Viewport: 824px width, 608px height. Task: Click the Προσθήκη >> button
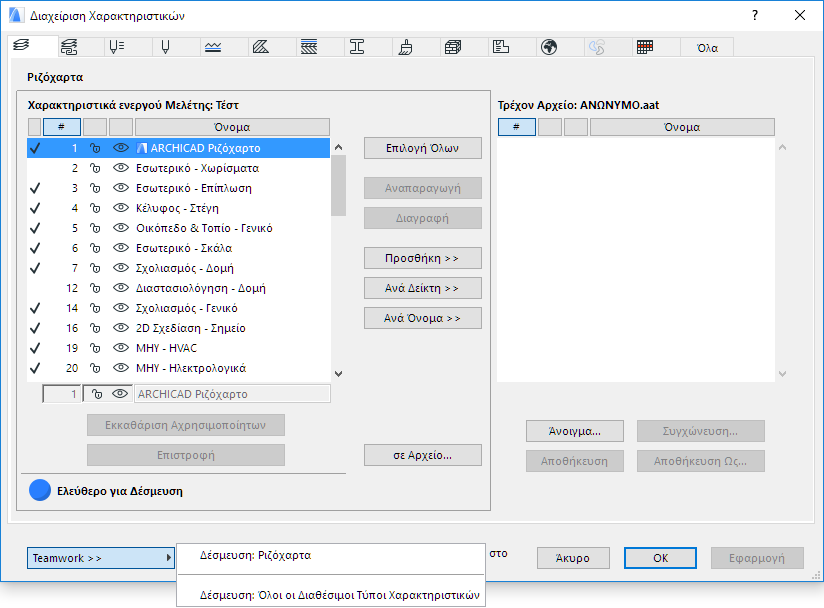point(423,258)
